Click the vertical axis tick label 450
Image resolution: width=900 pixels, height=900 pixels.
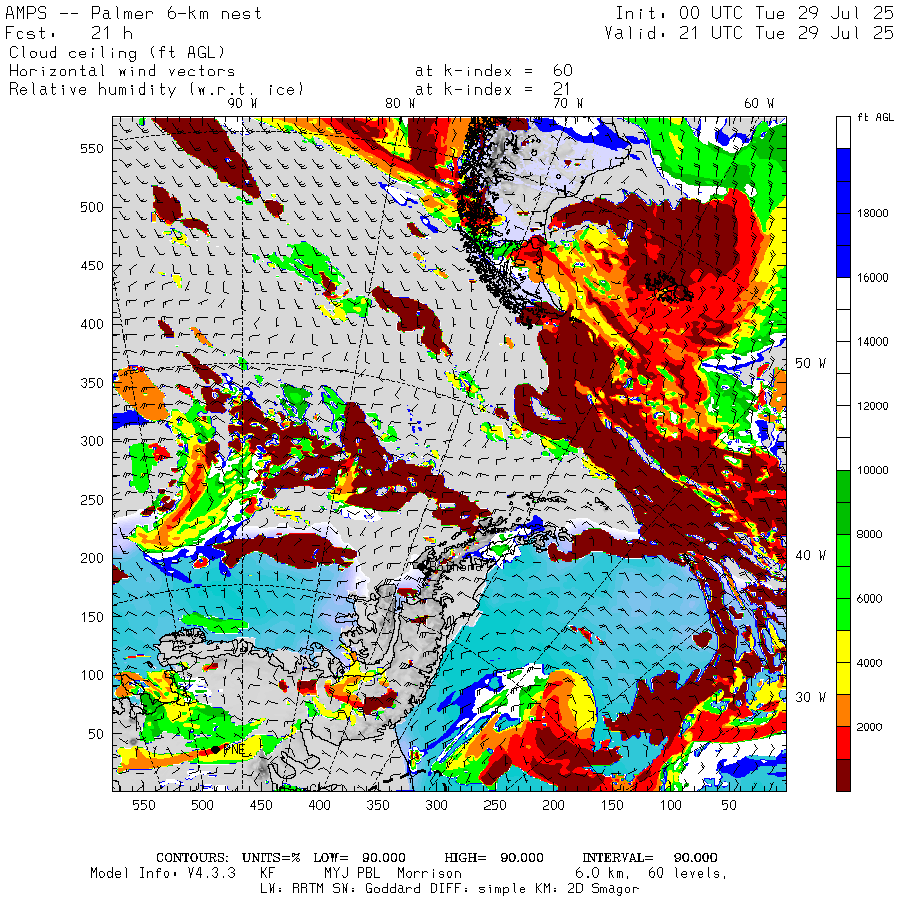point(92,266)
